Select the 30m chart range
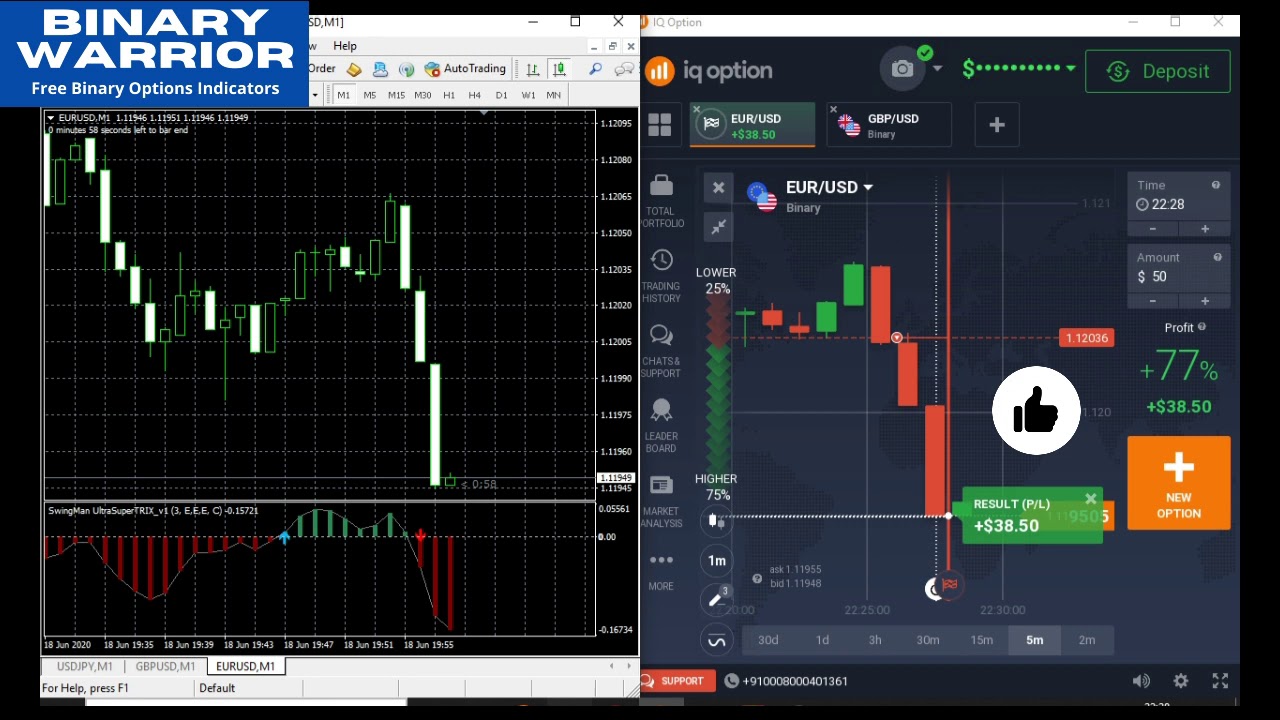 [928, 640]
